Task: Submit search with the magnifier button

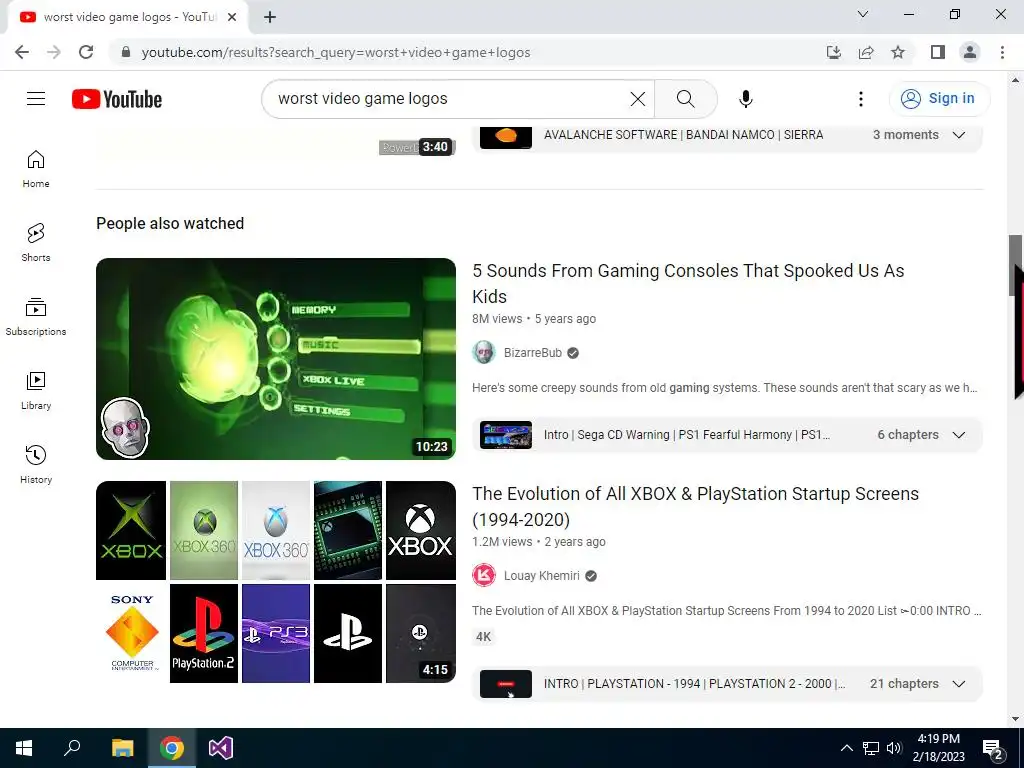Action: click(686, 99)
